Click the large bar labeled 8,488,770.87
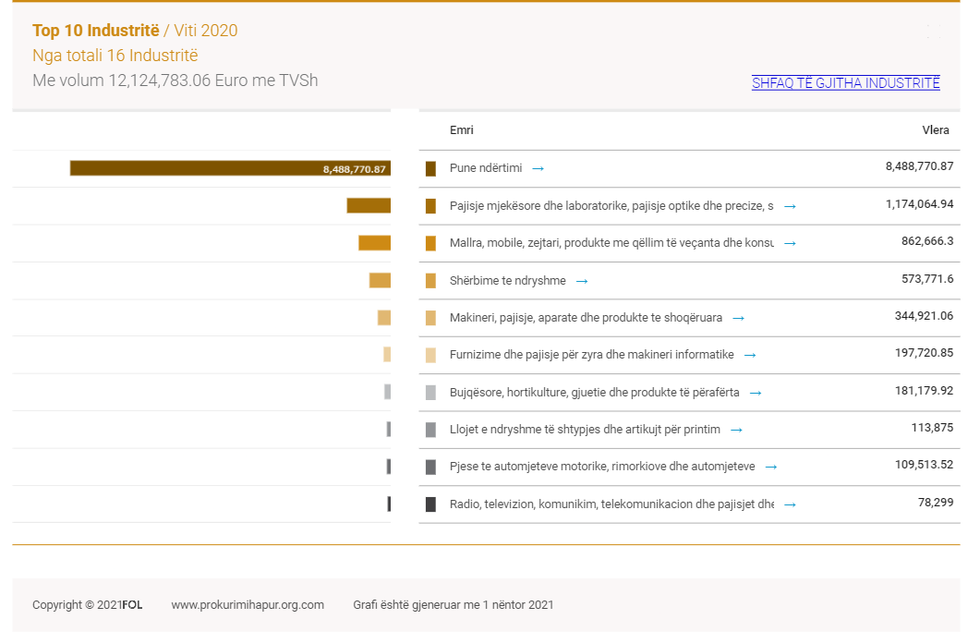980x633 pixels. pos(230,169)
